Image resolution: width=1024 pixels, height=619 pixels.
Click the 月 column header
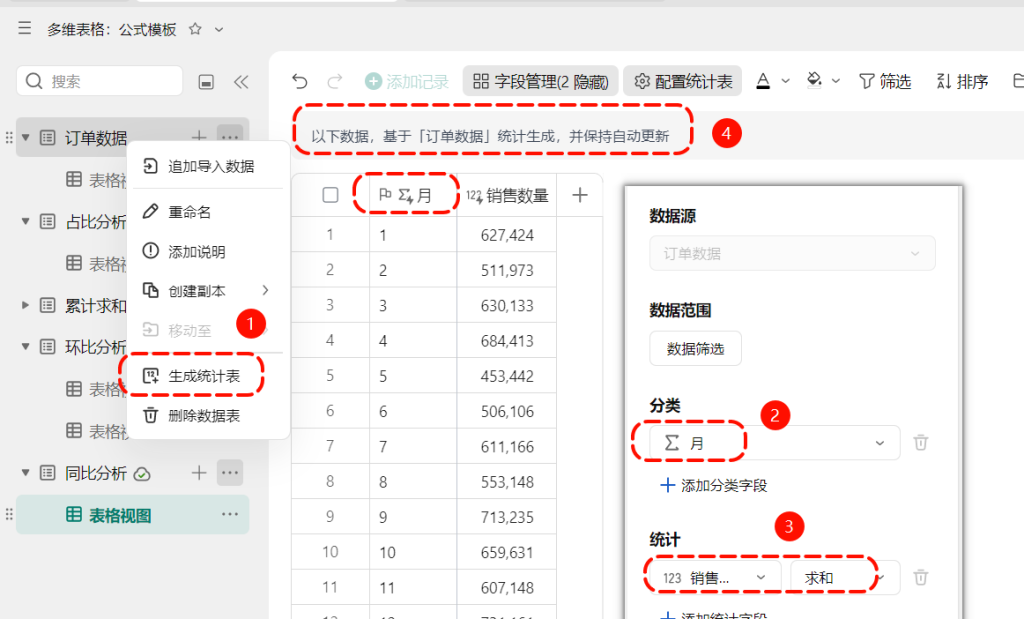[x=413, y=195]
